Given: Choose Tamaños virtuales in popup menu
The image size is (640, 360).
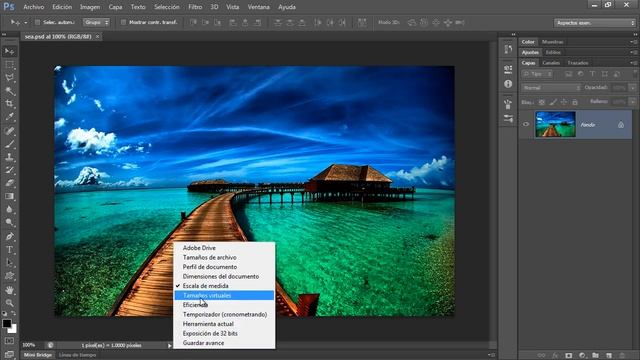Looking at the screenshot, I should [224, 295].
